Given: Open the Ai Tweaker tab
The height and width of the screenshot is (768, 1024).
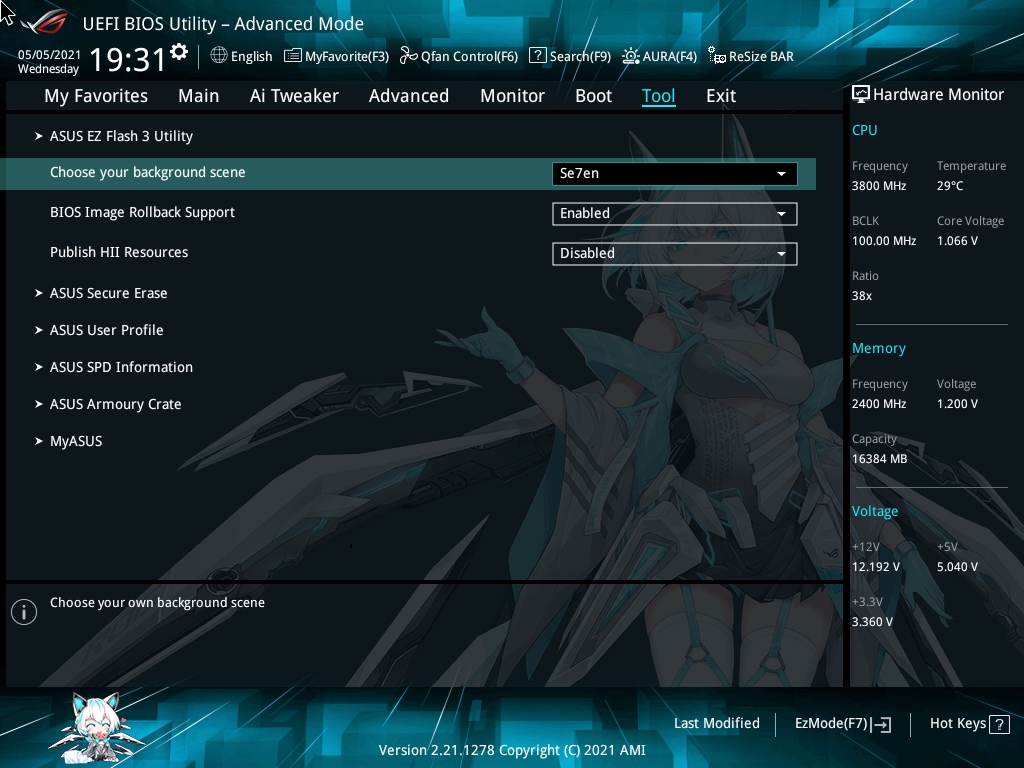Looking at the screenshot, I should click(x=294, y=96).
